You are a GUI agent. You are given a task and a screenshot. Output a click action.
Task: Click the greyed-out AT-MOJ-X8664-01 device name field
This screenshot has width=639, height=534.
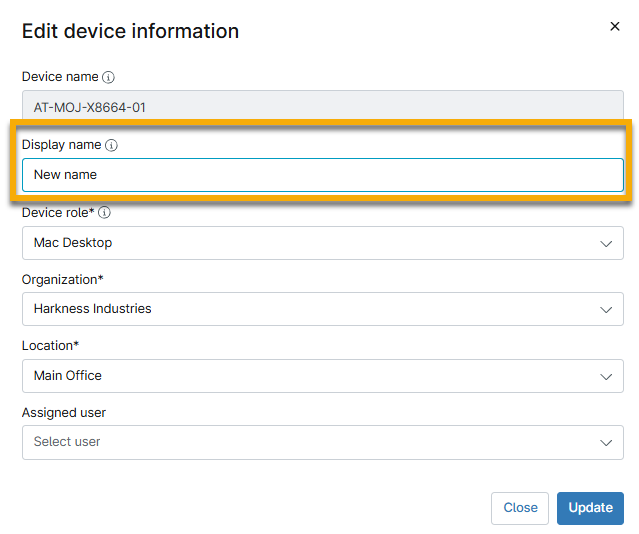click(x=322, y=107)
